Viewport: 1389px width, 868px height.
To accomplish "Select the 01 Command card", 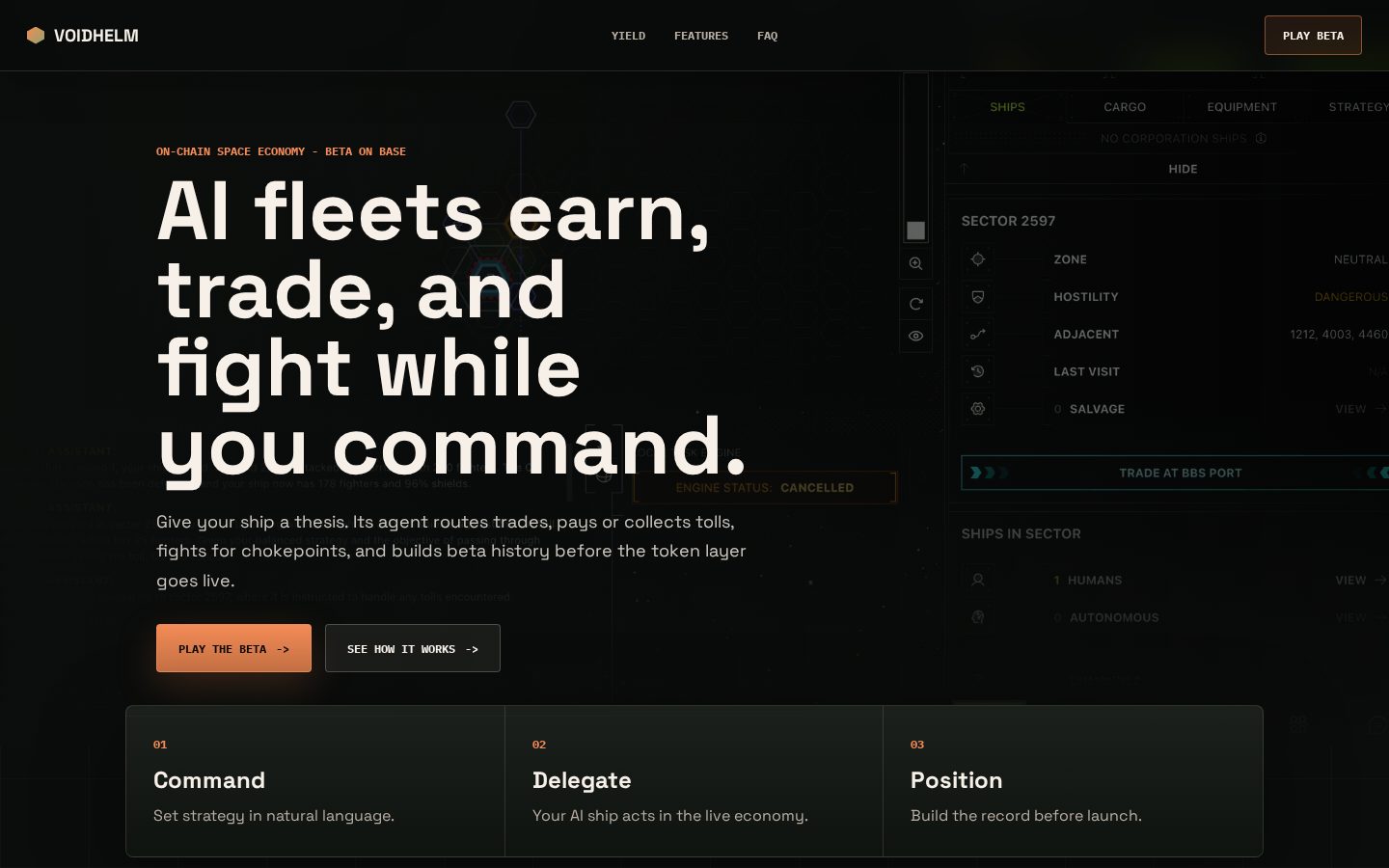I will click(x=315, y=781).
